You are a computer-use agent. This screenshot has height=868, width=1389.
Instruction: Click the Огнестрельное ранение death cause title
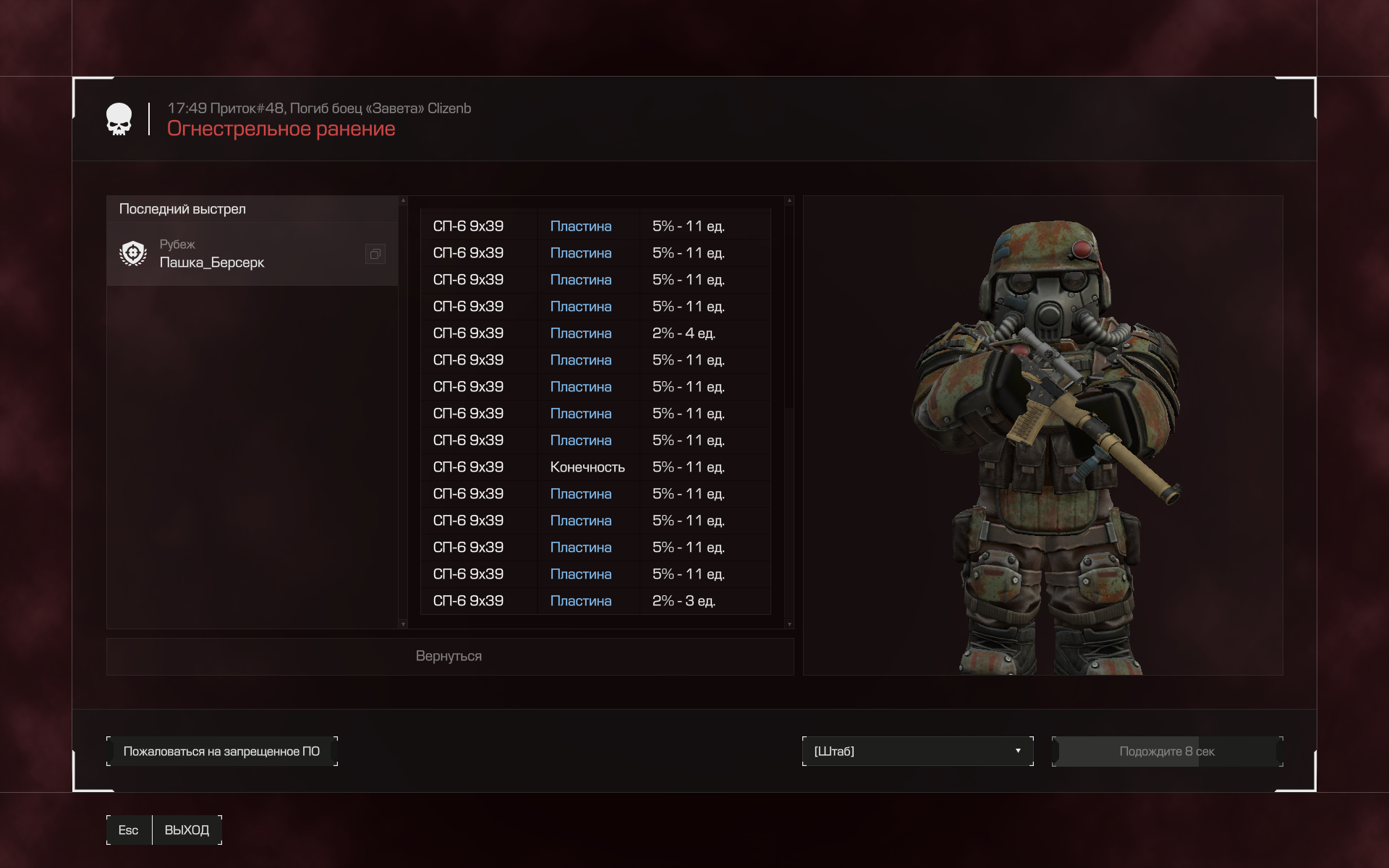coord(281,129)
